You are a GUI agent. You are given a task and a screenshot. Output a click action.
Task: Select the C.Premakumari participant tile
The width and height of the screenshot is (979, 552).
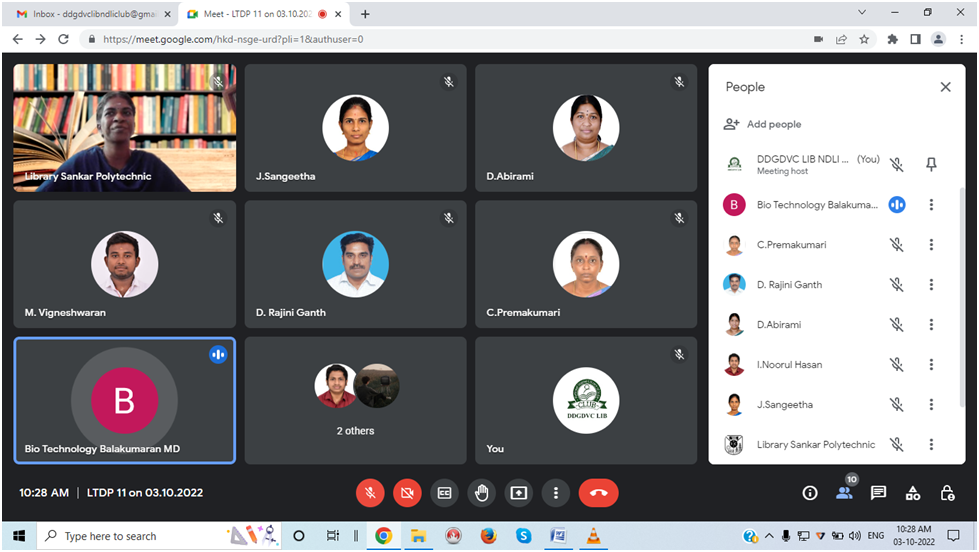(x=586, y=264)
